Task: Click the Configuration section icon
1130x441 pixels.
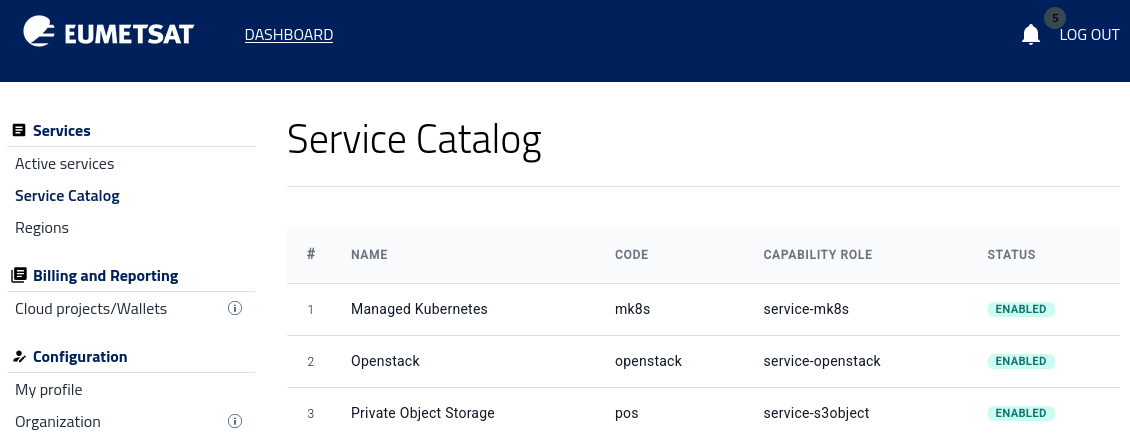Action: pos(19,357)
